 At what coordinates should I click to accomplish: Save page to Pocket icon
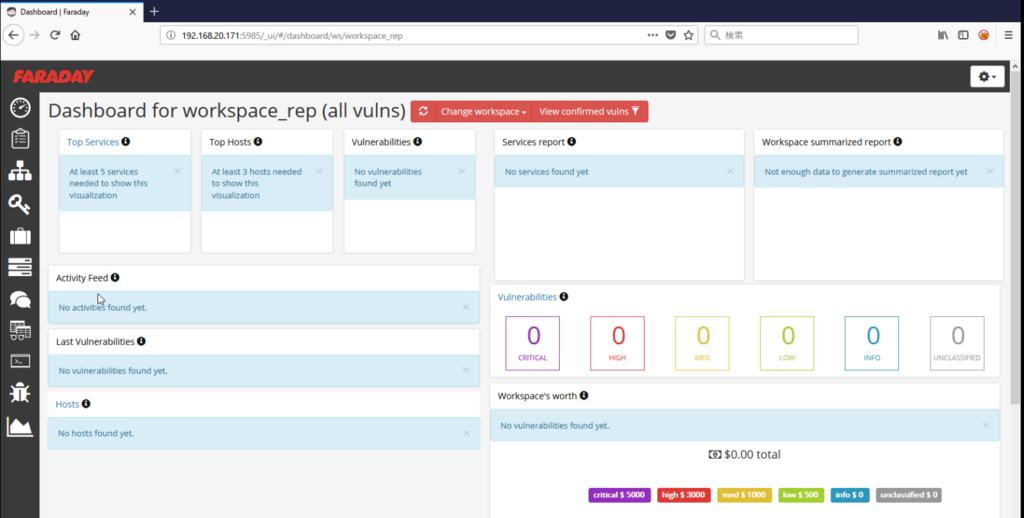click(671, 35)
